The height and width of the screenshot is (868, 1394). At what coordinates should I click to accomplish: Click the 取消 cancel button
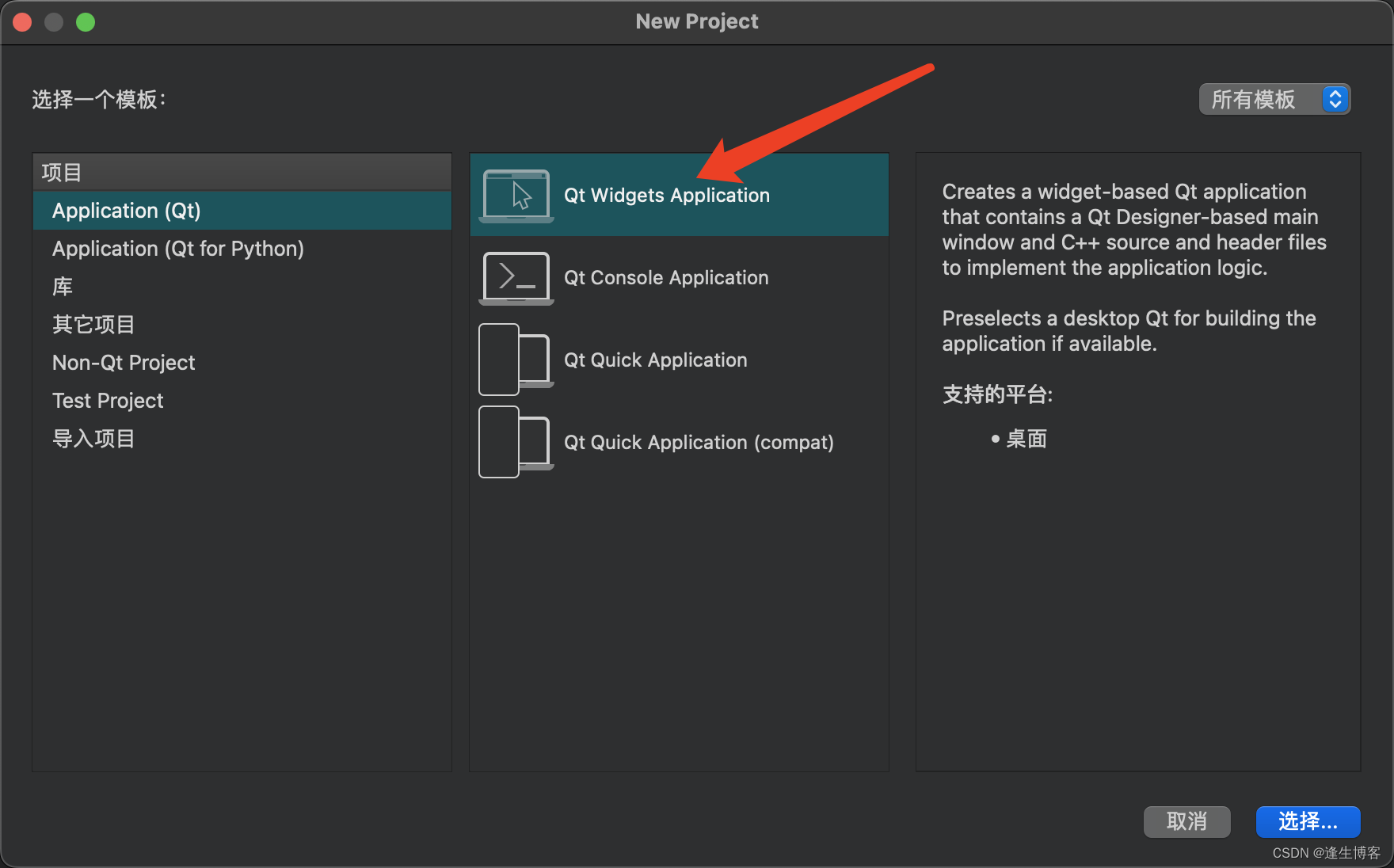click(x=1186, y=822)
